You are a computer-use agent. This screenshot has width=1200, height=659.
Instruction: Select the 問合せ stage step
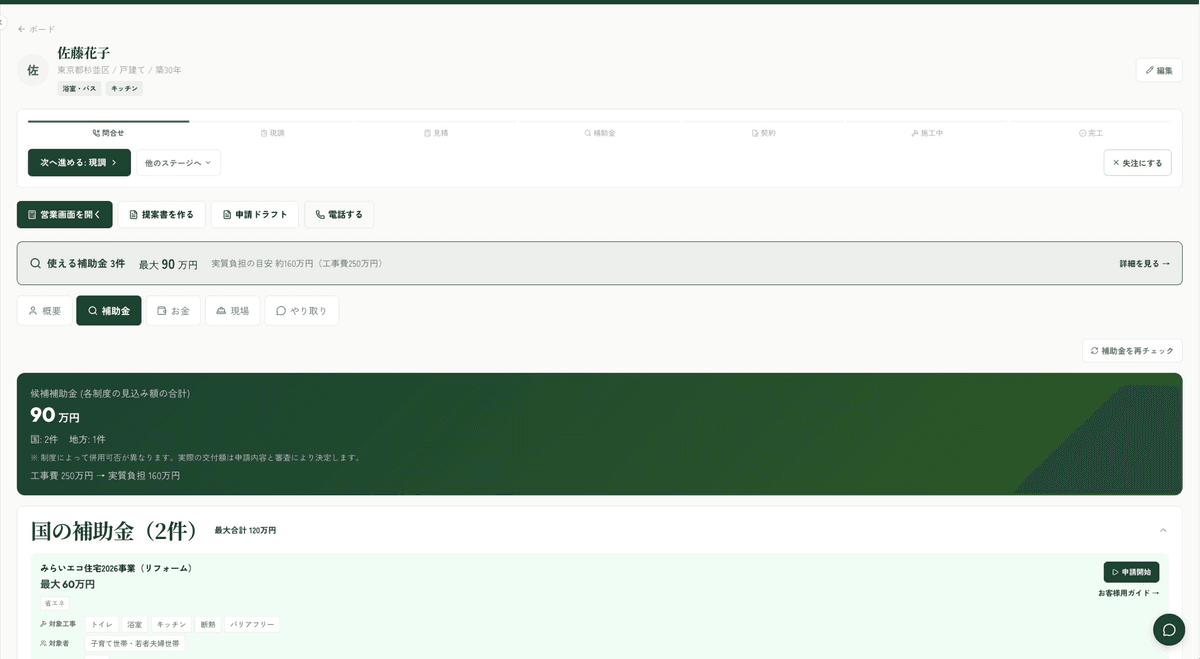pos(108,132)
